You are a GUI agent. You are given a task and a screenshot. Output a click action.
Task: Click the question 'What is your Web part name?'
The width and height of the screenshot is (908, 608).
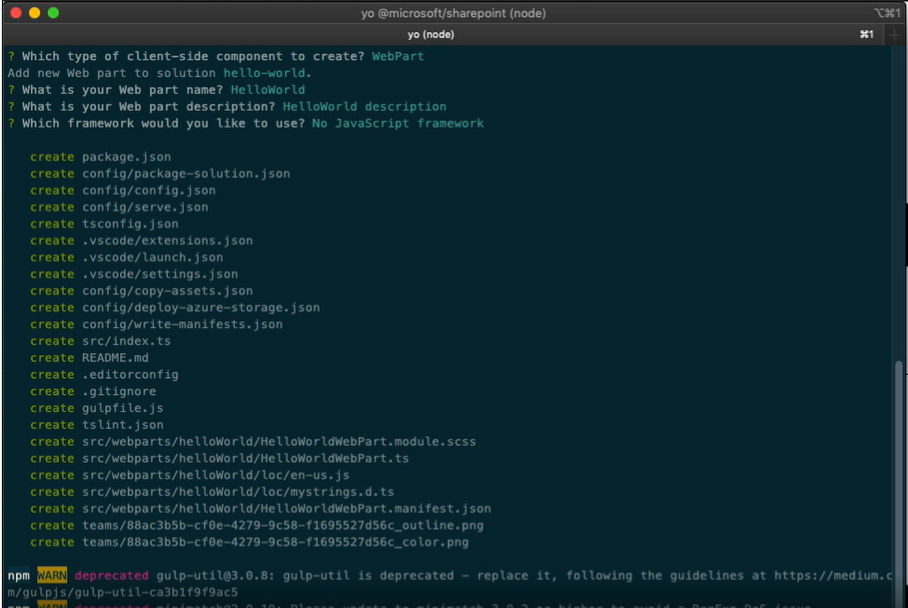[x=122, y=90]
